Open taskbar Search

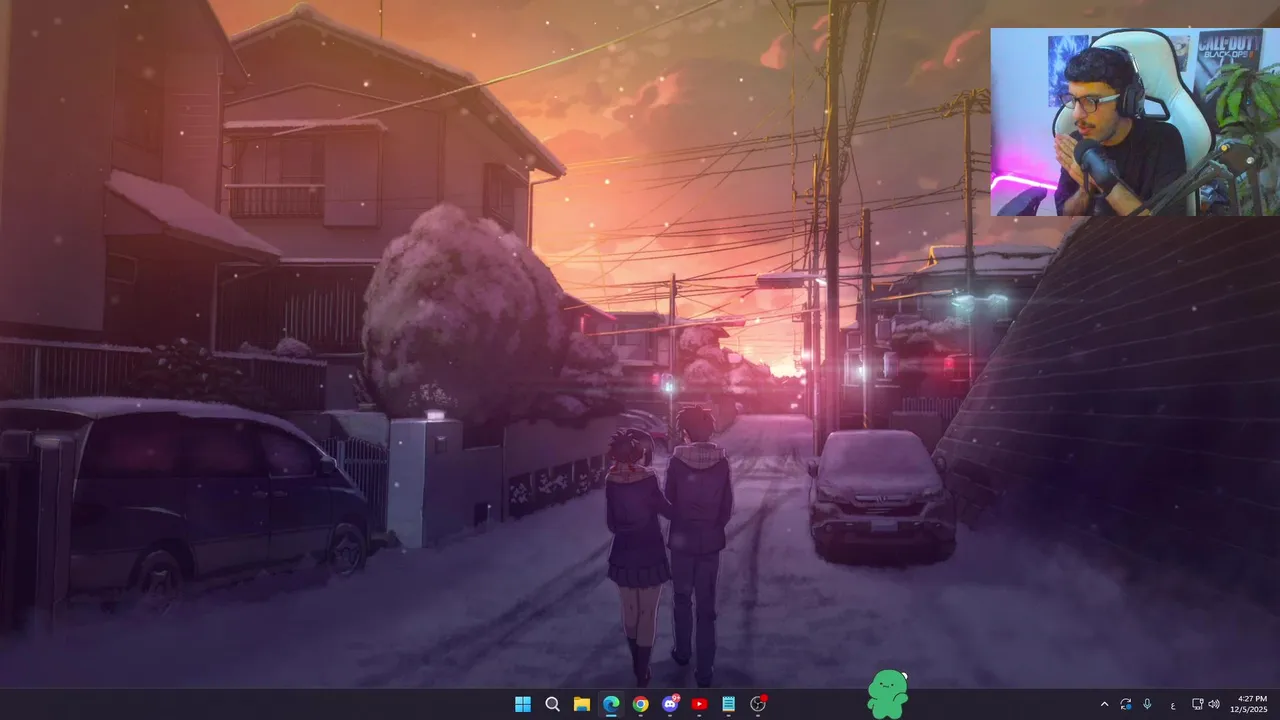(552, 704)
